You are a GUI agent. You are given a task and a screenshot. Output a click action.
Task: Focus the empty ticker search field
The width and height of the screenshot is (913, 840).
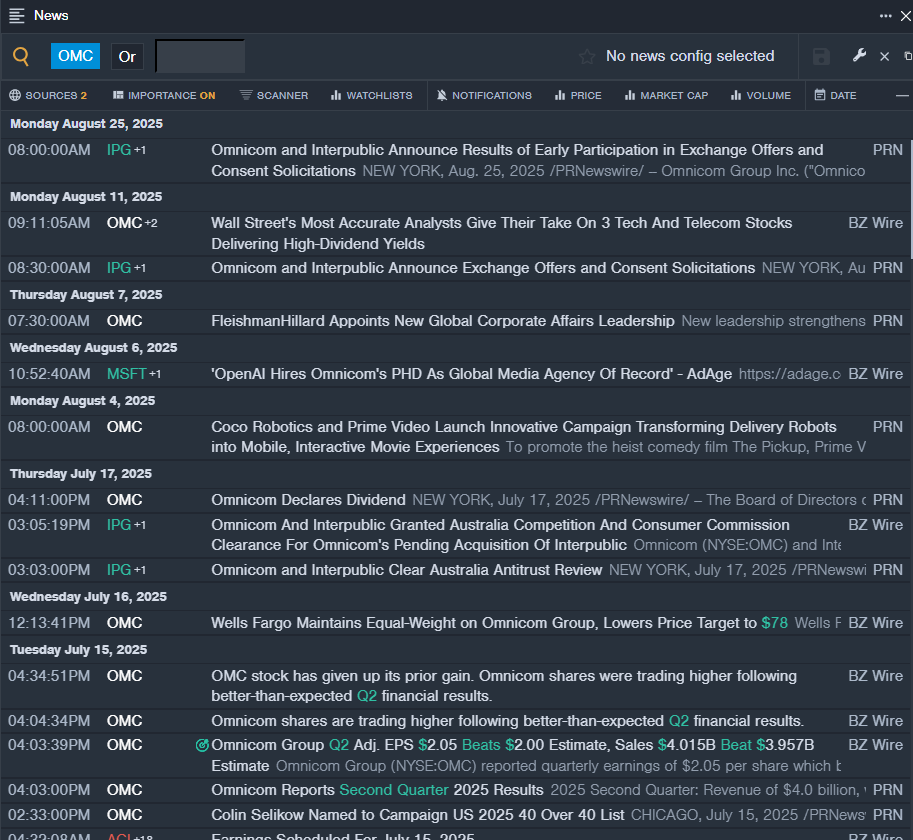point(200,56)
